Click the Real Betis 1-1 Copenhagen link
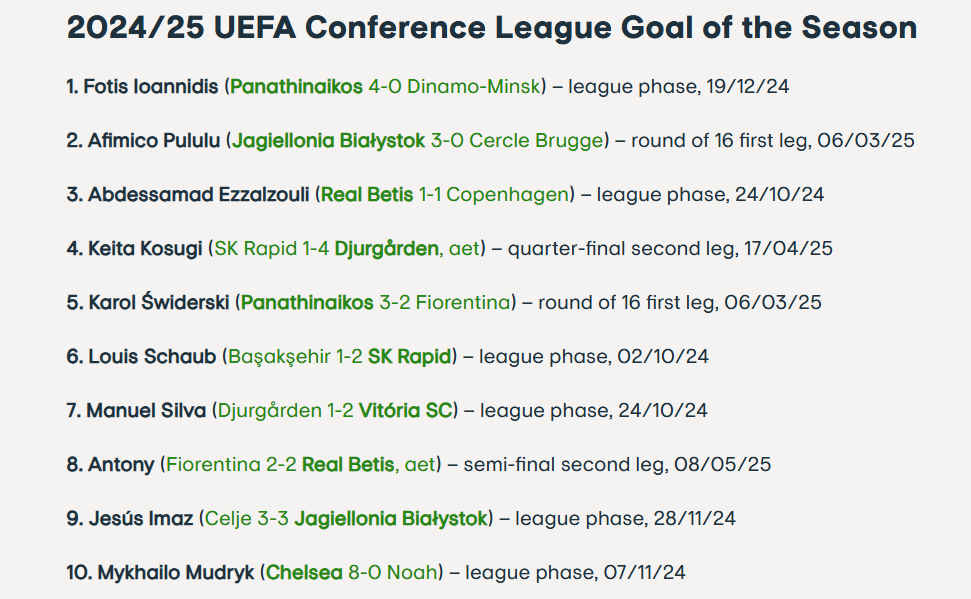Image resolution: width=971 pixels, height=599 pixels. [x=445, y=195]
